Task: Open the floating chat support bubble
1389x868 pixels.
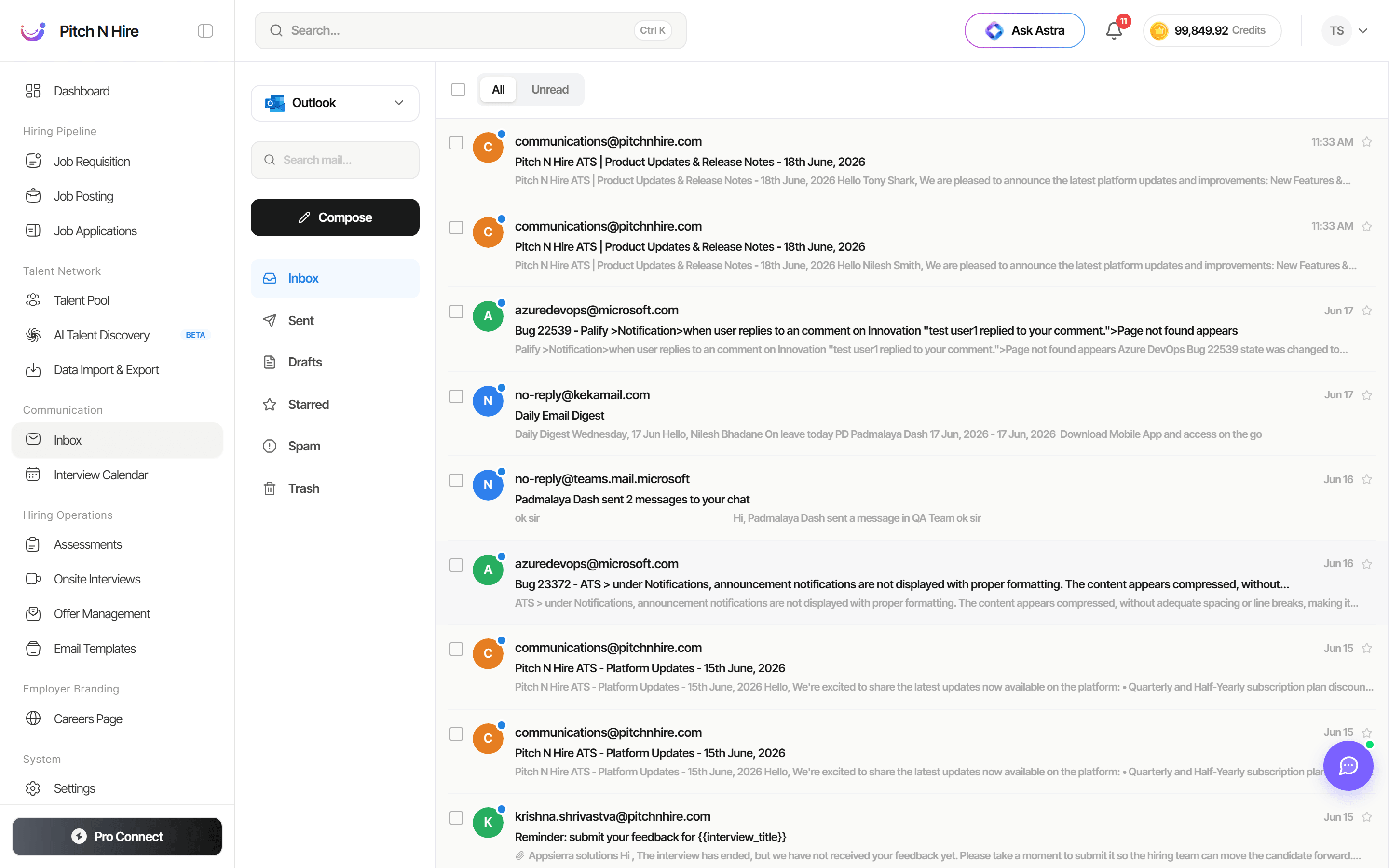Action: tap(1348, 765)
